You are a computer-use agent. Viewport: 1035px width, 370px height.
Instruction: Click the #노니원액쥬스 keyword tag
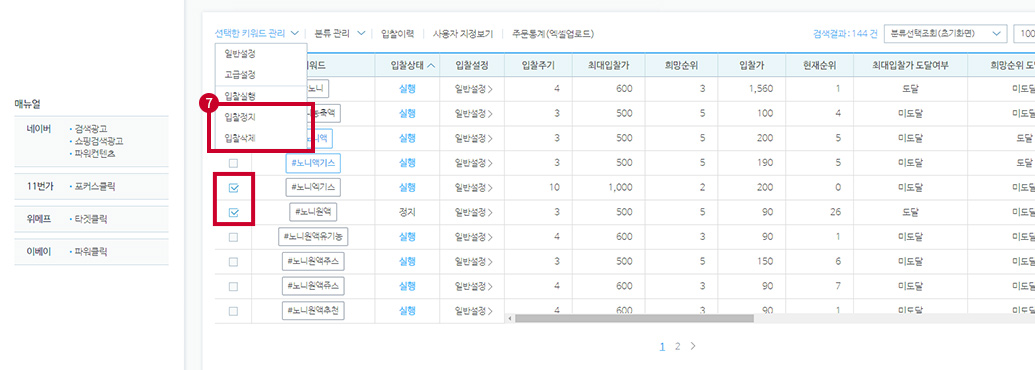click(x=314, y=286)
